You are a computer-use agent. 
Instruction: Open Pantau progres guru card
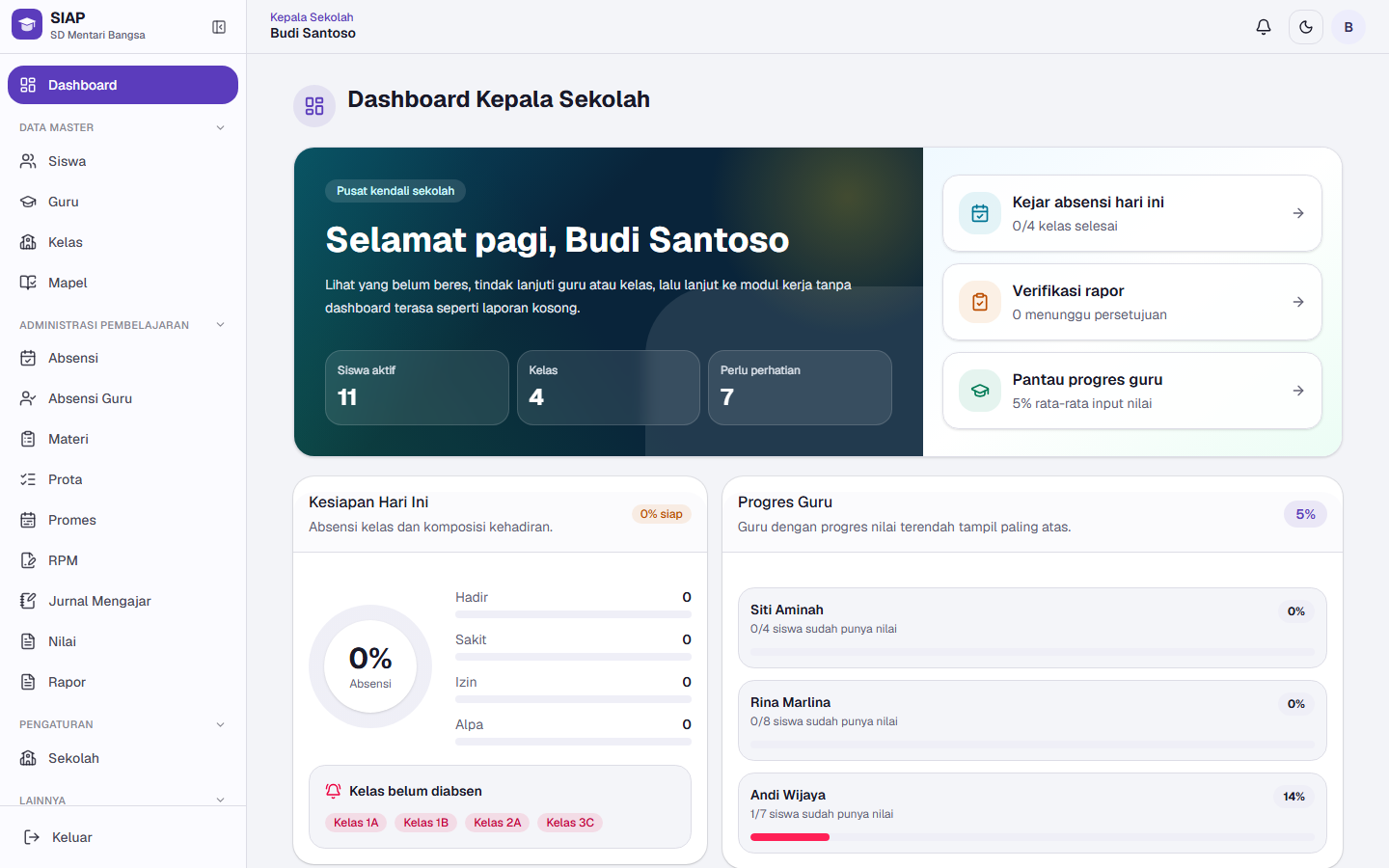(1131, 391)
